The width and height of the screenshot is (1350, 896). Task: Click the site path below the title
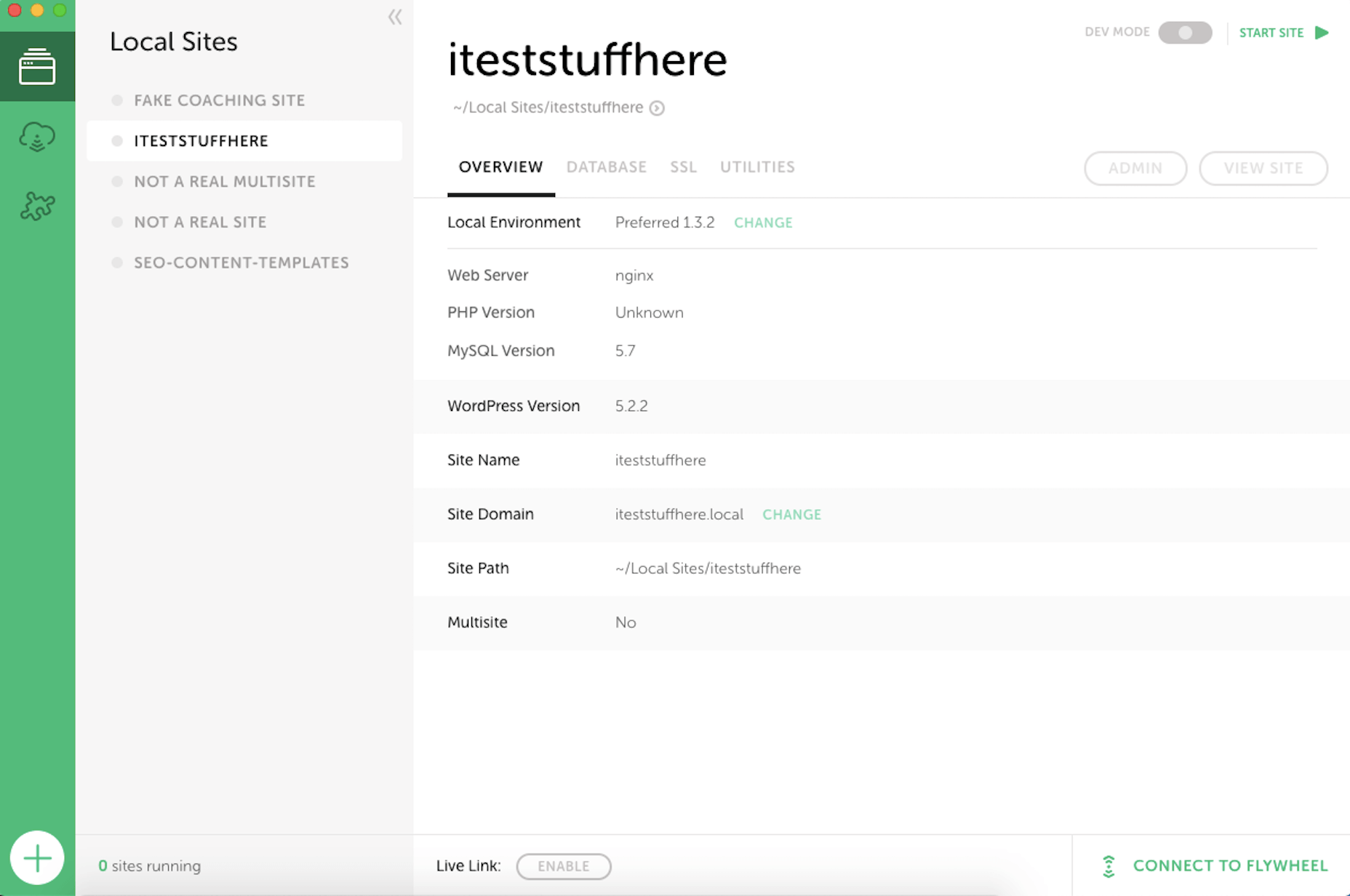(548, 108)
